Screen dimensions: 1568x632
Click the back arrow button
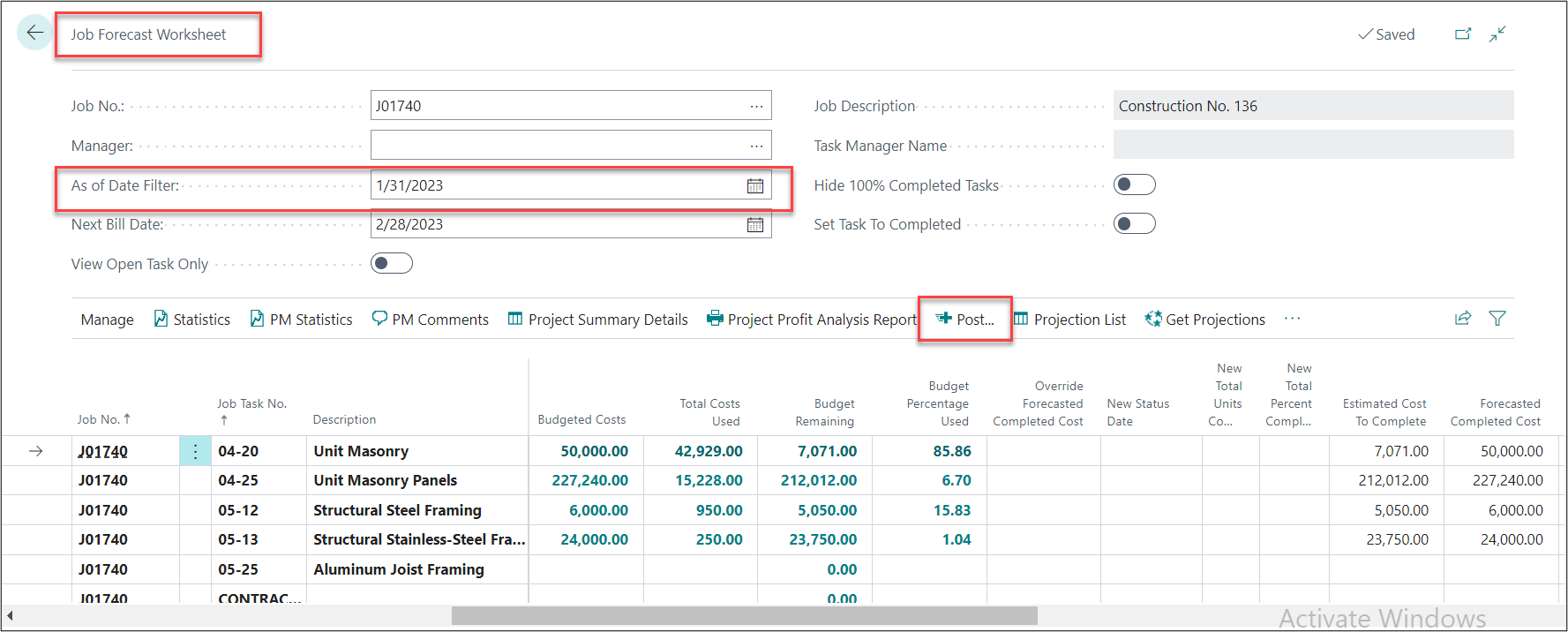pyautogui.click(x=34, y=34)
